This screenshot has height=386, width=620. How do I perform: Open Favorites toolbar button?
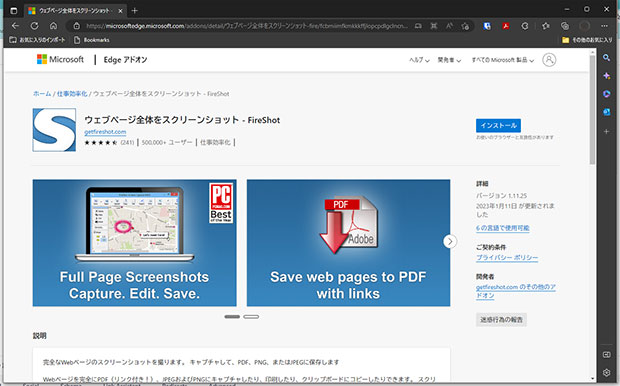coord(546,26)
